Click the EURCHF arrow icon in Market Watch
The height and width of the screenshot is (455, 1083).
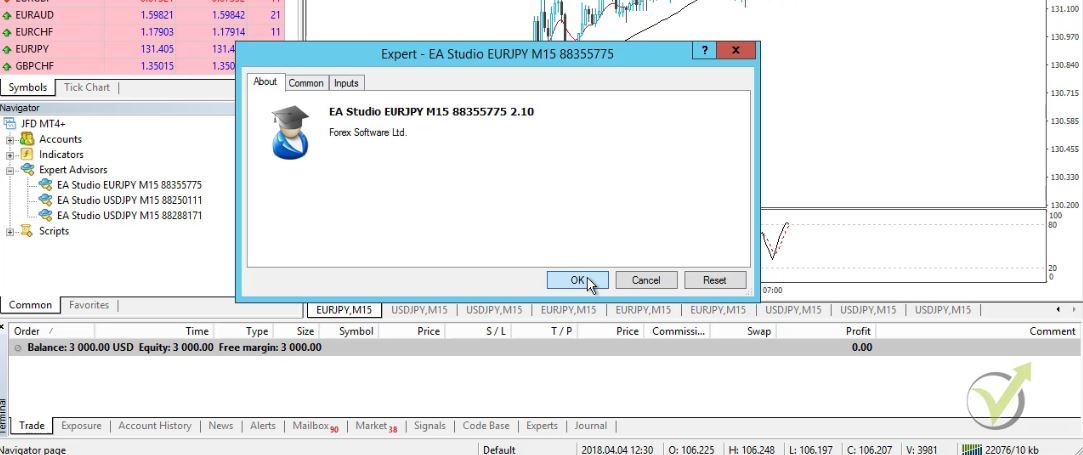[x=7, y=32]
